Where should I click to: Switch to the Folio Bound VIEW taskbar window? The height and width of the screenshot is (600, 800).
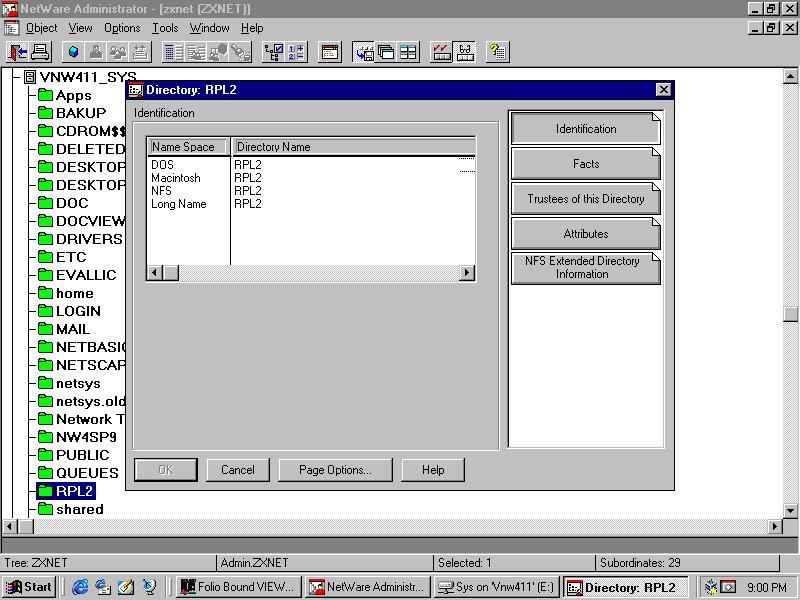(x=239, y=587)
